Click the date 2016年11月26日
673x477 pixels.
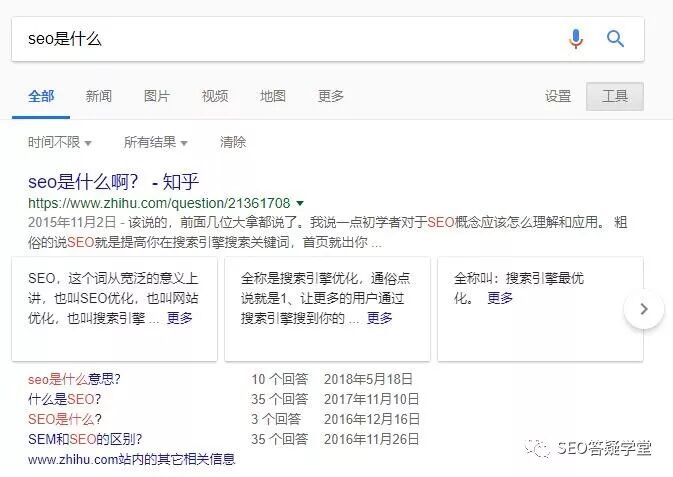[x=372, y=439]
